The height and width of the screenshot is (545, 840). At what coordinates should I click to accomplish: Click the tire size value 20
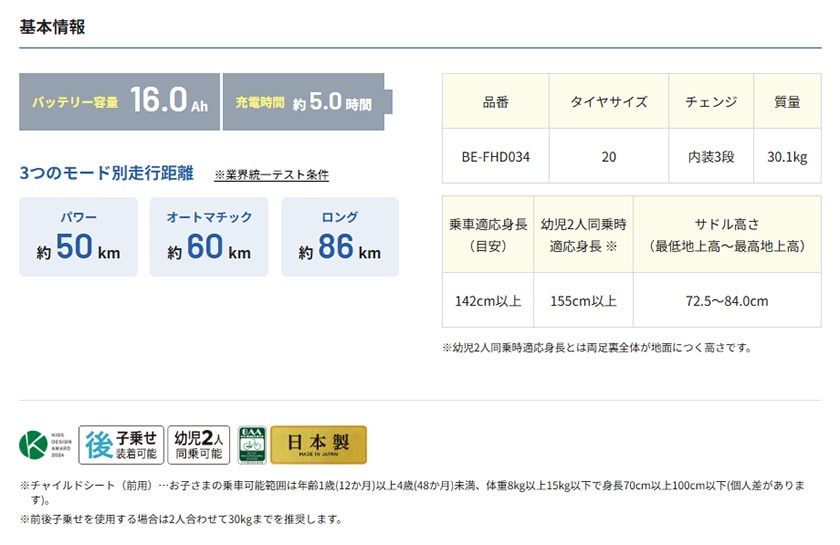609,156
